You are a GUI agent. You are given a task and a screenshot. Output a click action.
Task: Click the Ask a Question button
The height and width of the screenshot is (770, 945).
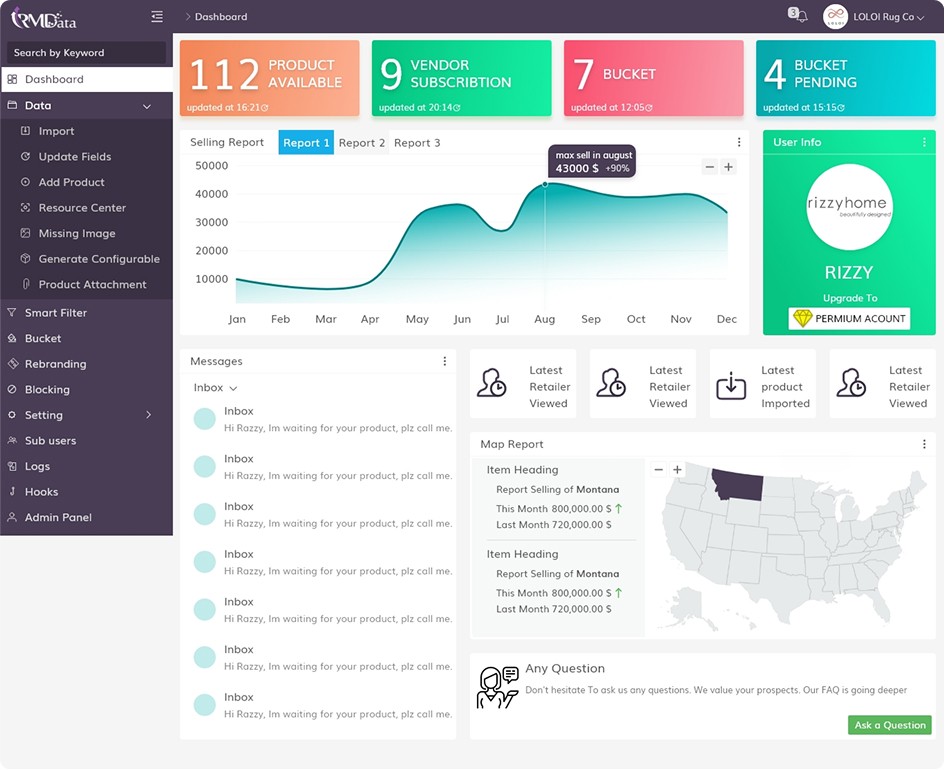(890, 725)
